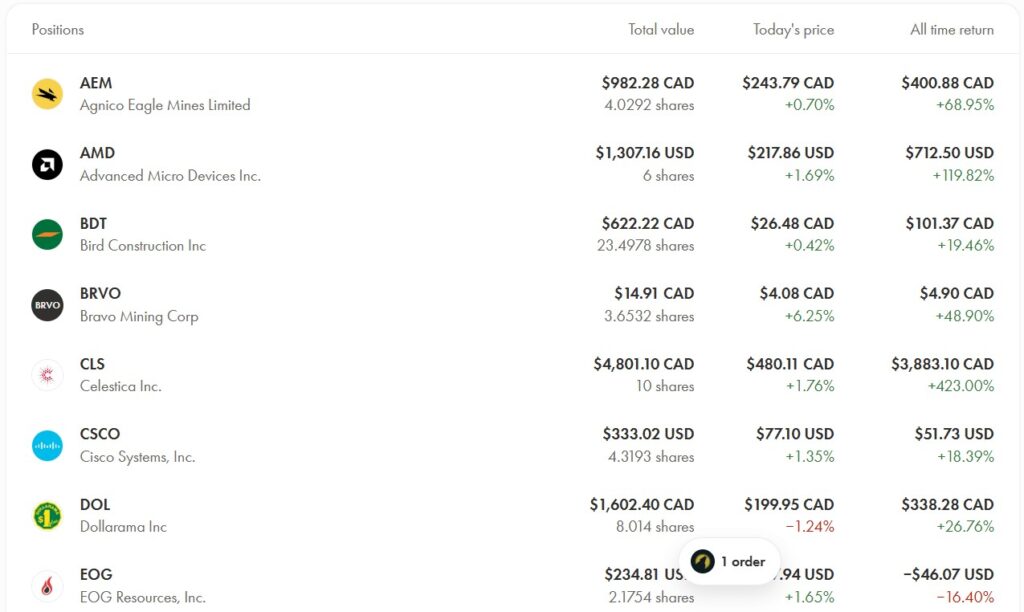Click the Dollarama logo icon
Viewport: 1024px width, 612px height.
(x=47, y=515)
